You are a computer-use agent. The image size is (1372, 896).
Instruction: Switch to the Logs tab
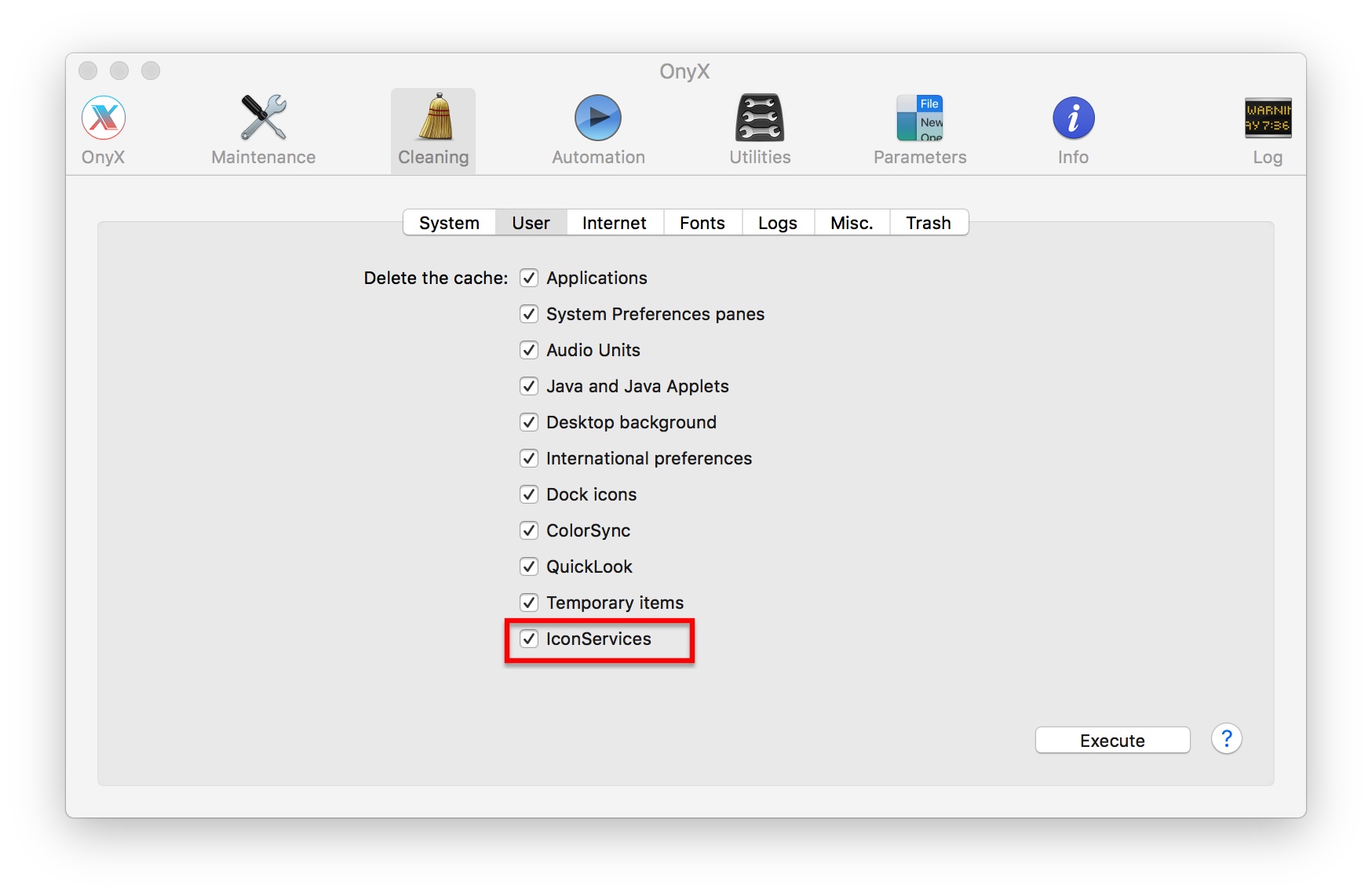(778, 223)
